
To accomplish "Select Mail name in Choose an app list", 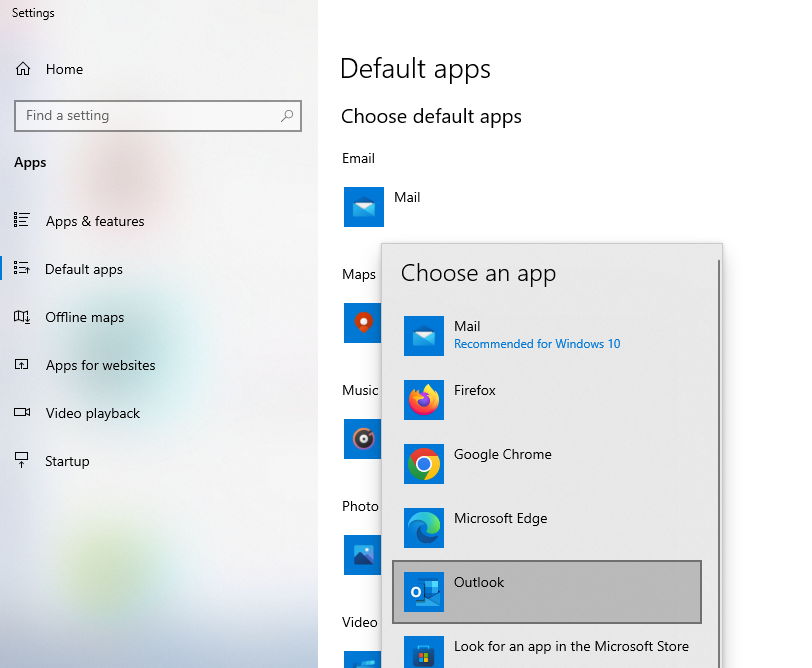I will pos(467,326).
